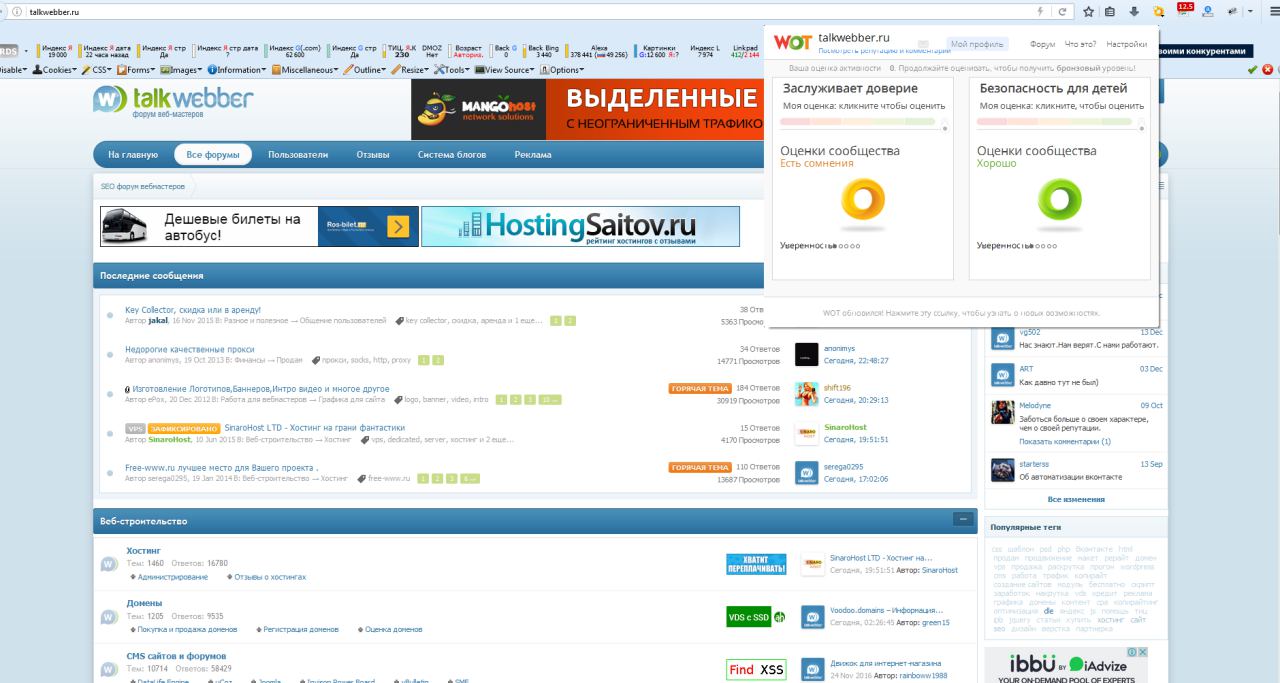This screenshot has width=1280, height=683.
Task: Open the Tools dropdown in developer toolbar
Action: [453, 70]
